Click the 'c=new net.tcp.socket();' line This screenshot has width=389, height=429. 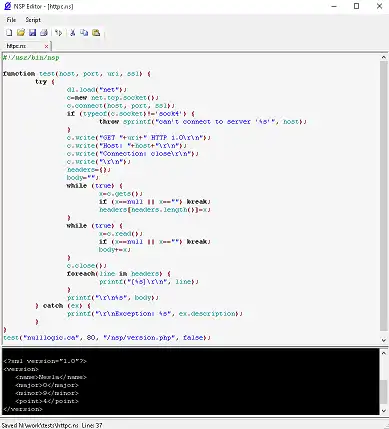pos(113,98)
